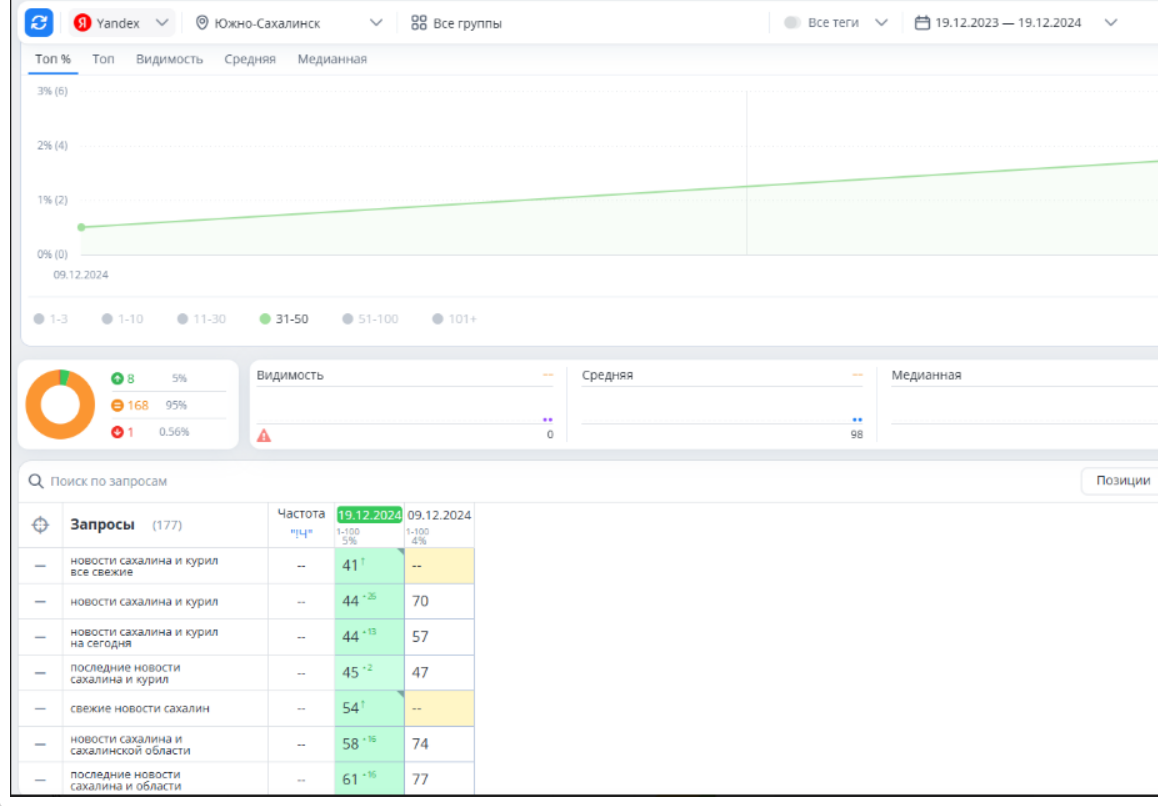Screen dimensions: 1158x806
Task: Select the Медианная tab
Action: pyautogui.click(x=332, y=59)
